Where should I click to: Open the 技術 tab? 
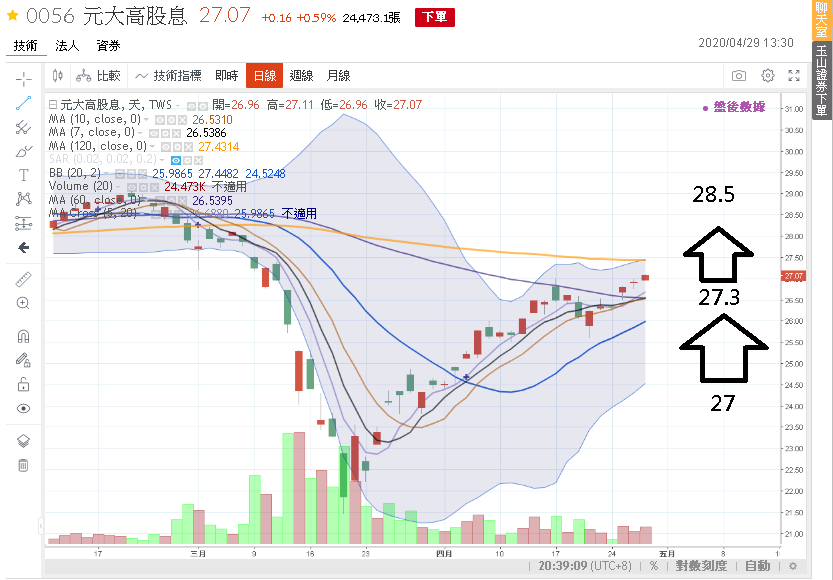[26, 46]
